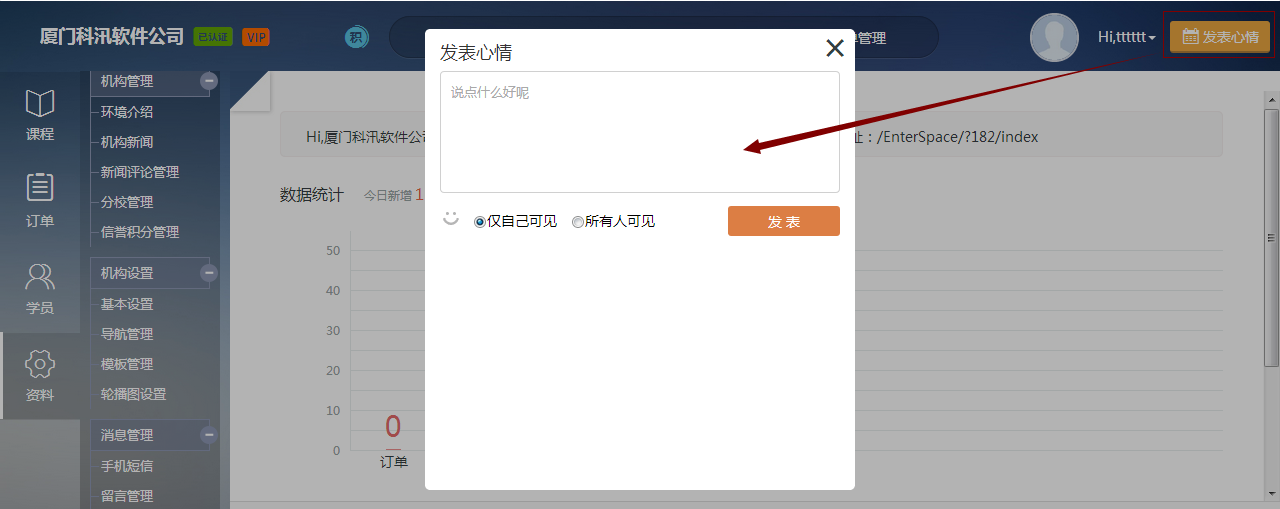Open the 订单 orders sidebar icon
The width and height of the screenshot is (1280, 509).
40,200
